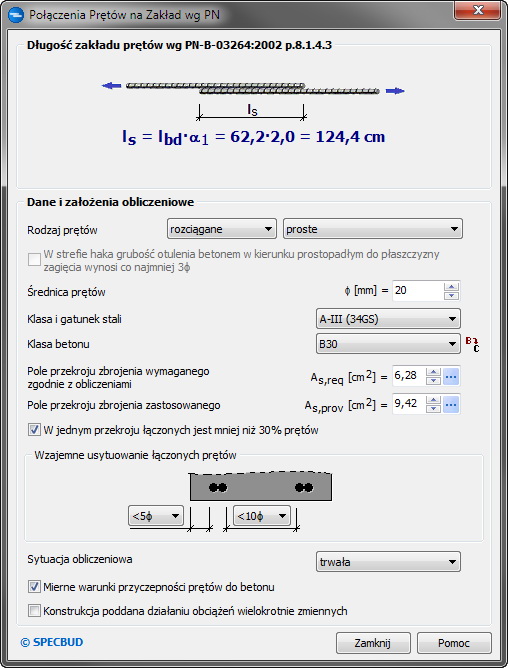Screen dimensions: 508x668
Task: Expand the 'proste' bar shape dropdown
Action: 373,229
